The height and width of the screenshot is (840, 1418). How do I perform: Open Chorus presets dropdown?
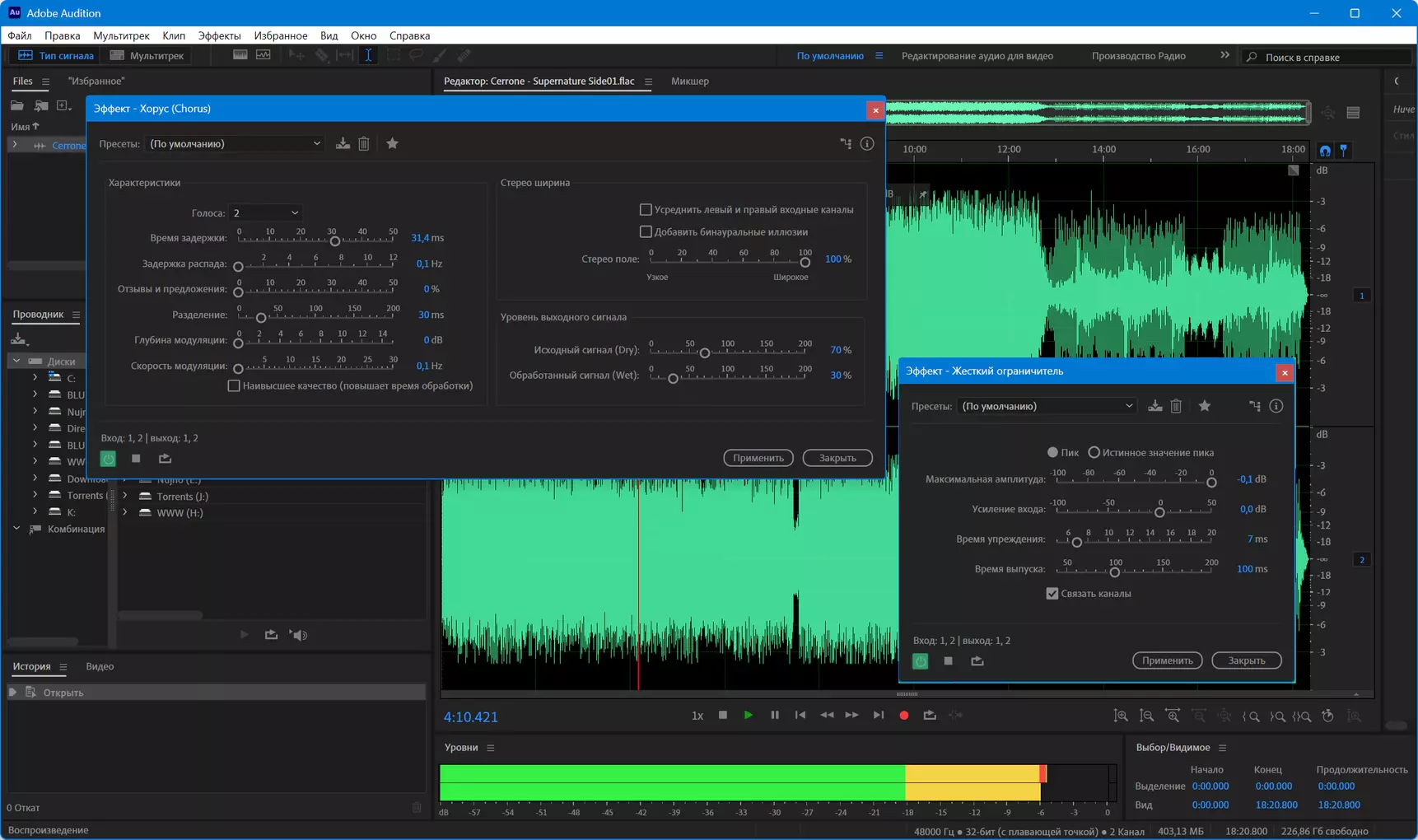[235, 143]
